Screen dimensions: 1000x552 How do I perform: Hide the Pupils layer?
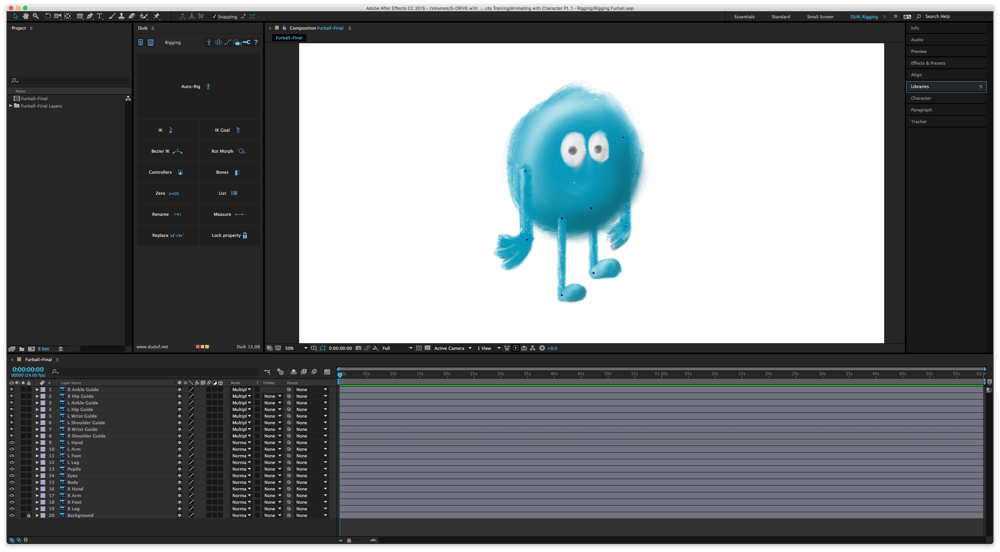pyautogui.click(x=11, y=469)
